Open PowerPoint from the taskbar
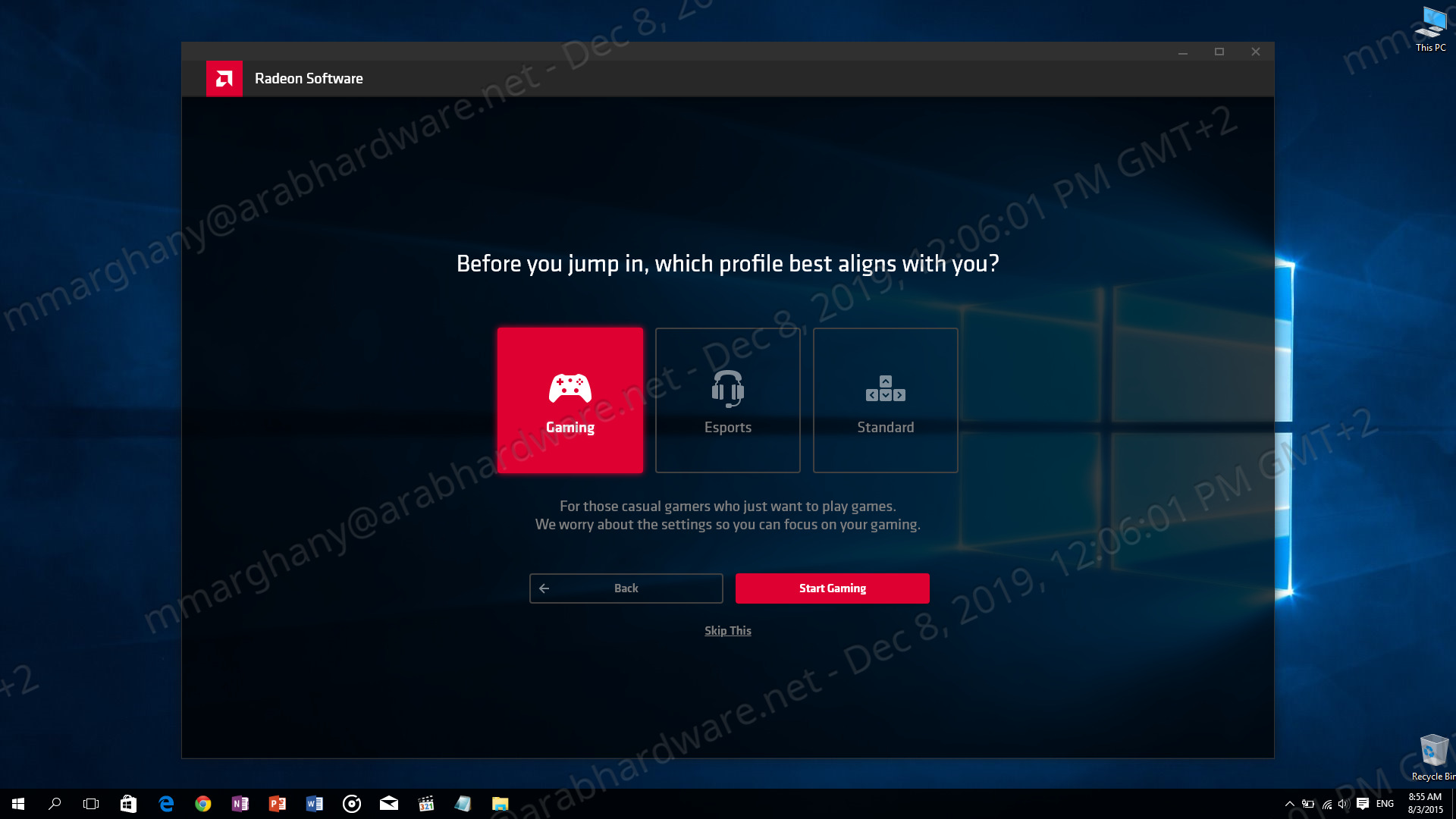The image size is (1456, 819). coord(277,804)
